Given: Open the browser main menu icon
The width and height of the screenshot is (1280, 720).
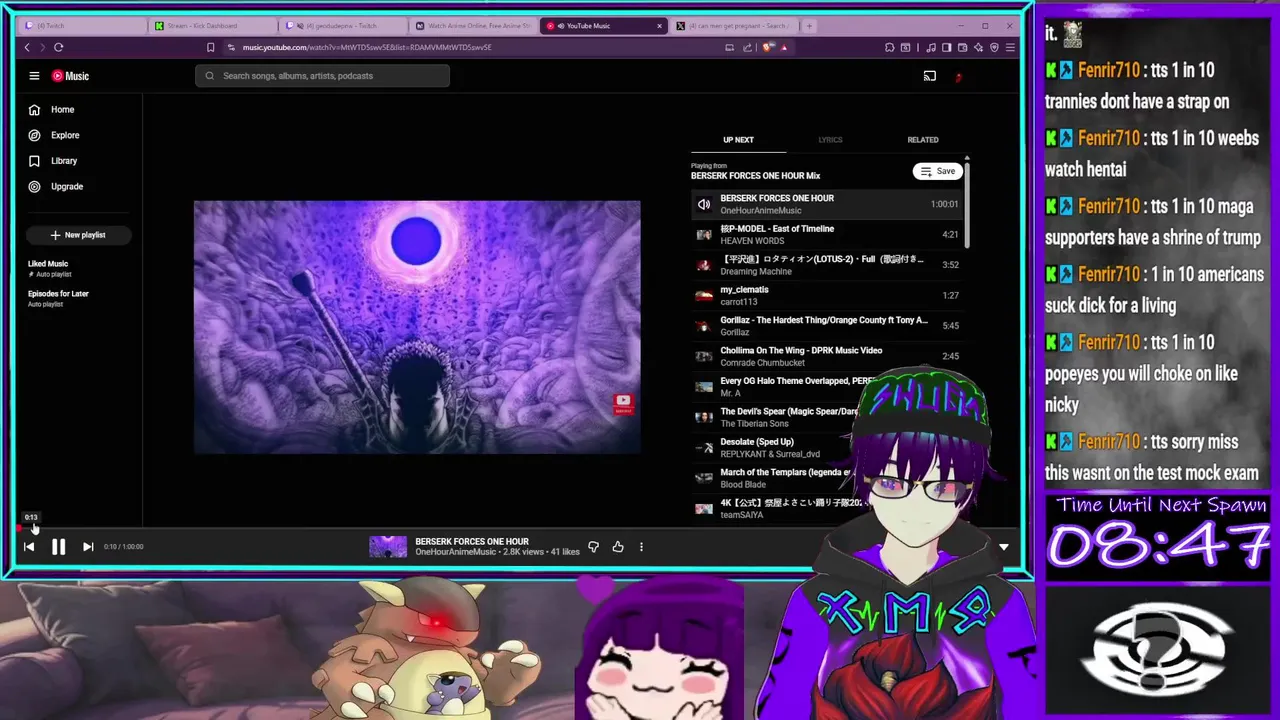Looking at the screenshot, I should 1011,47.
